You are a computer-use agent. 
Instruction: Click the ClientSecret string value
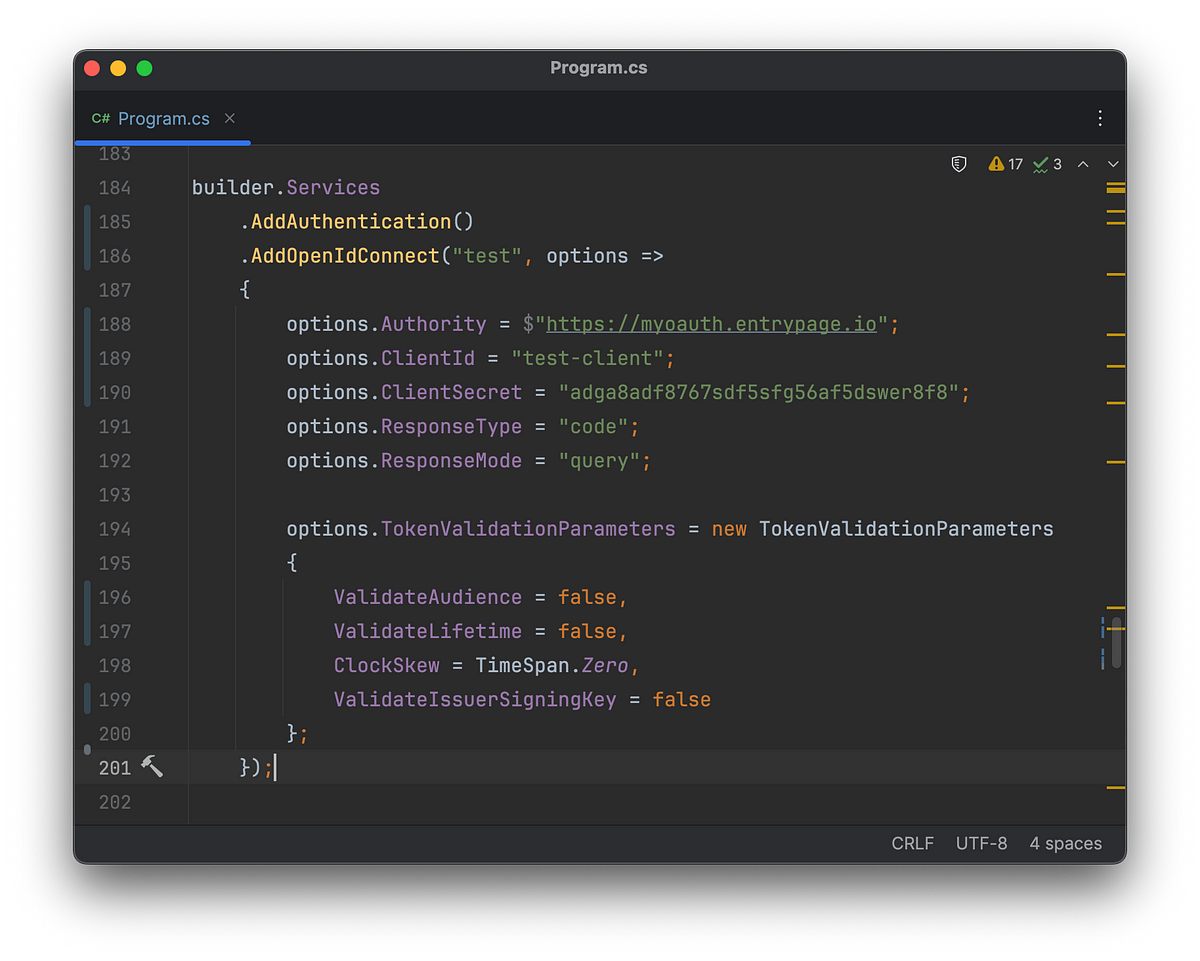[x=759, y=392]
